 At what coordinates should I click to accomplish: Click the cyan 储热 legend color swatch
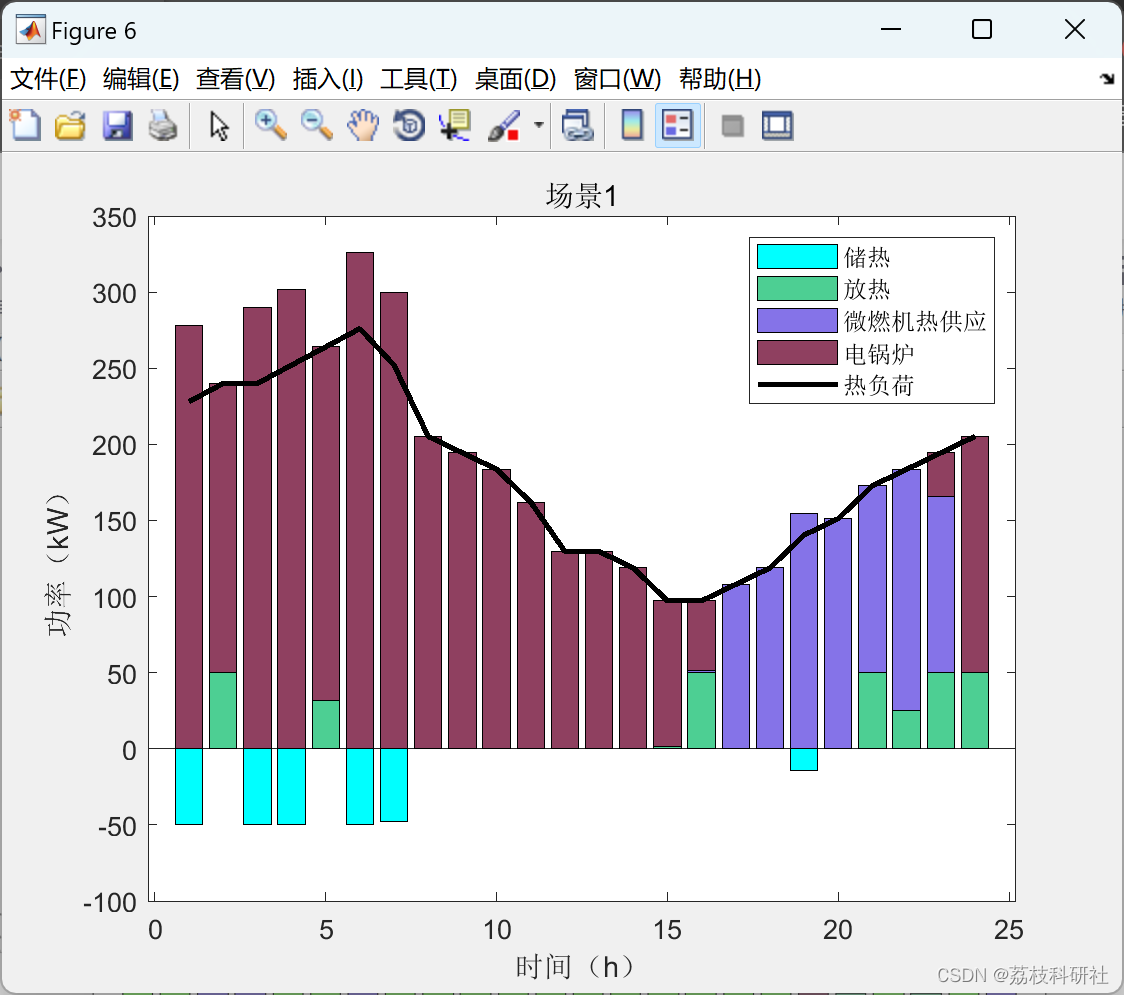797,256
